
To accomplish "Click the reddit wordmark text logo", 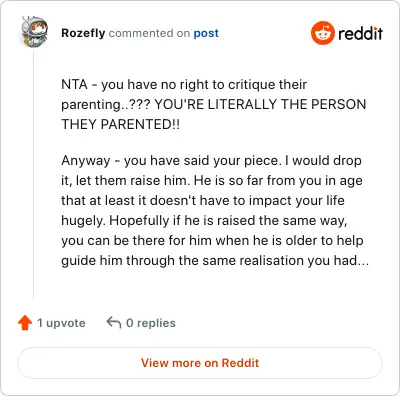I will [x=360, y=33].
